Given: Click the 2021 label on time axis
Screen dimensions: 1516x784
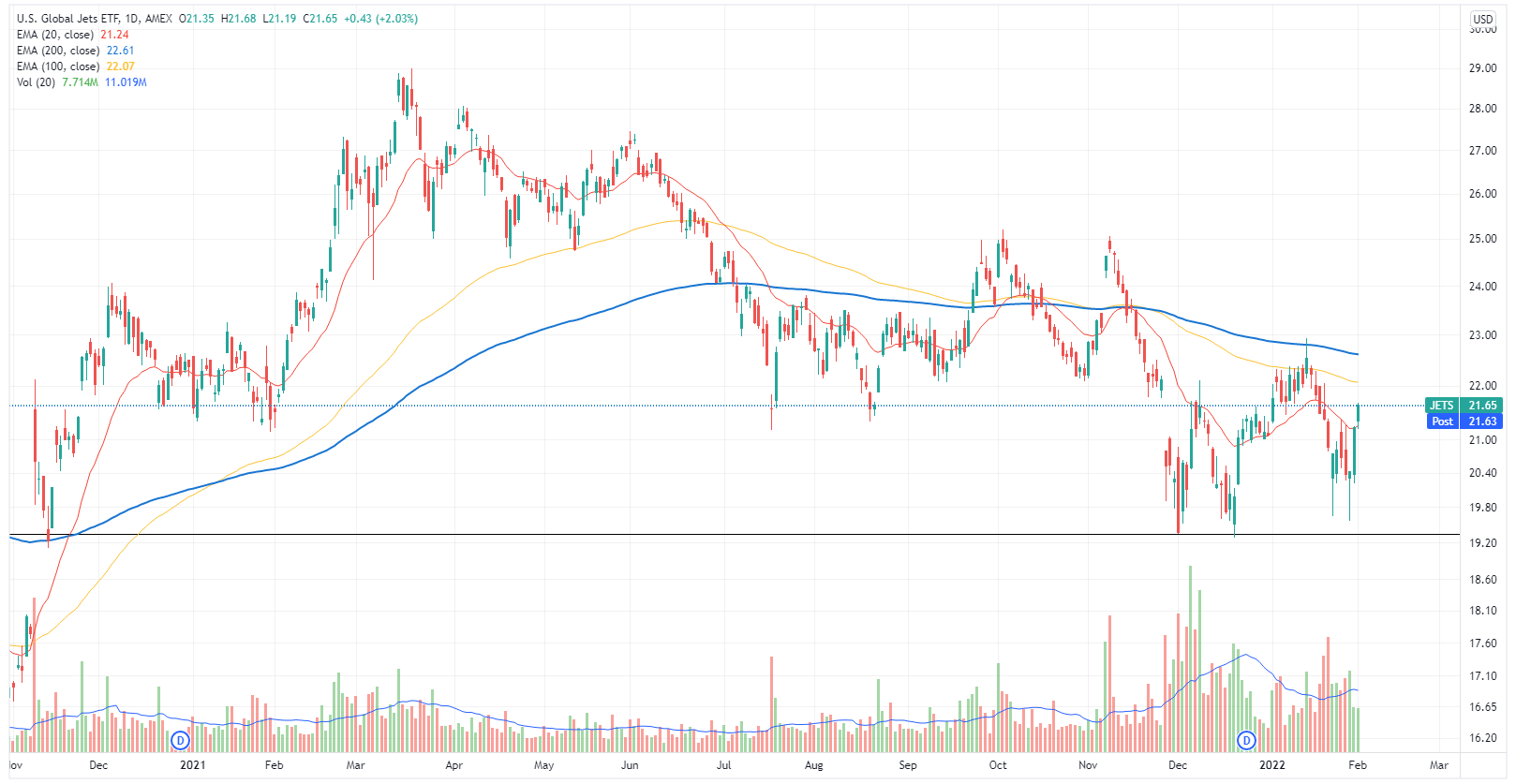Looking at the screenshot, I should [x=192, y=765].
